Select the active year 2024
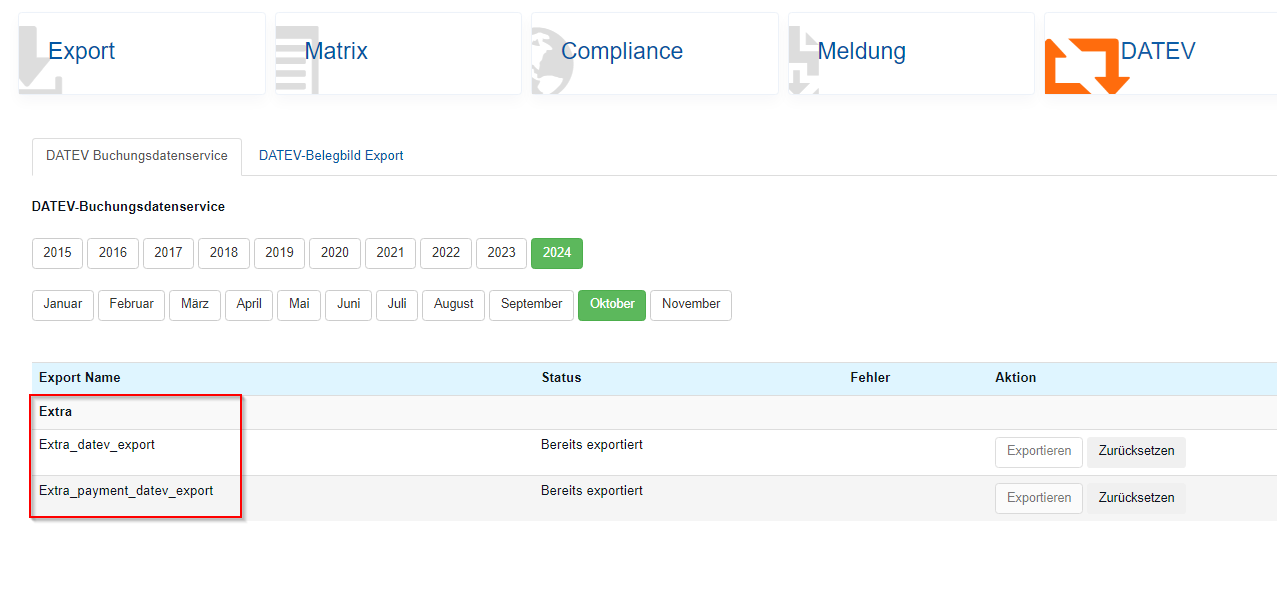 [x=557, y=253]
